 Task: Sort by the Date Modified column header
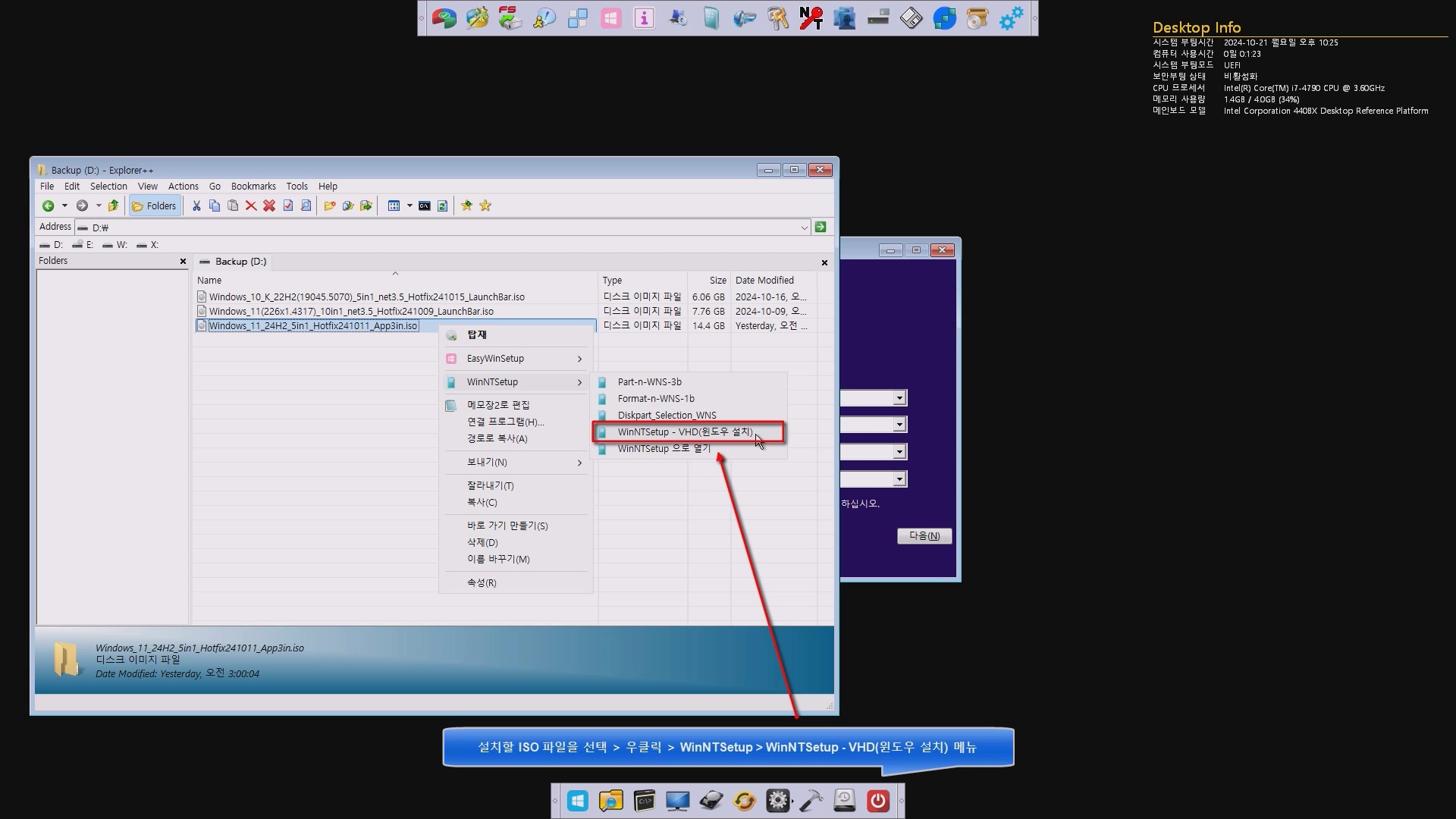pyautogui.click(x=773, y=281)
